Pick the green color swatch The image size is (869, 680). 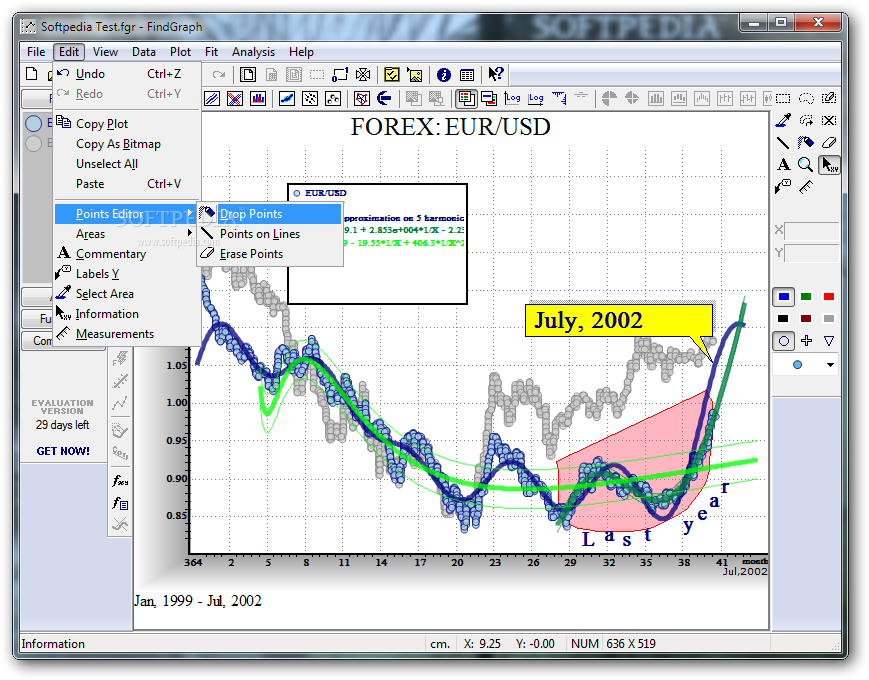[x=806, y=296]
